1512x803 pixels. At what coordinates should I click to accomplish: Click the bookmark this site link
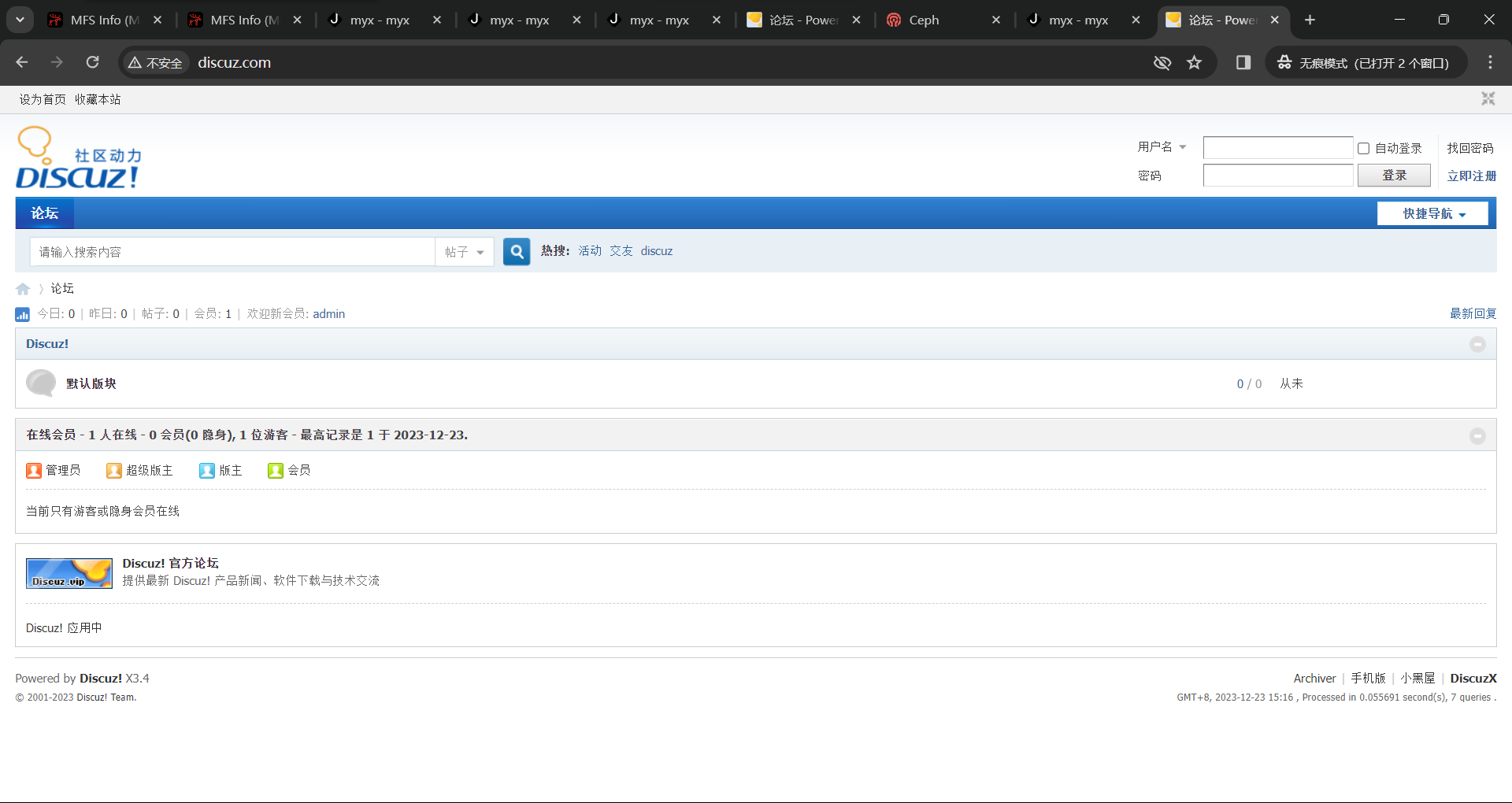tap(98, 99)
